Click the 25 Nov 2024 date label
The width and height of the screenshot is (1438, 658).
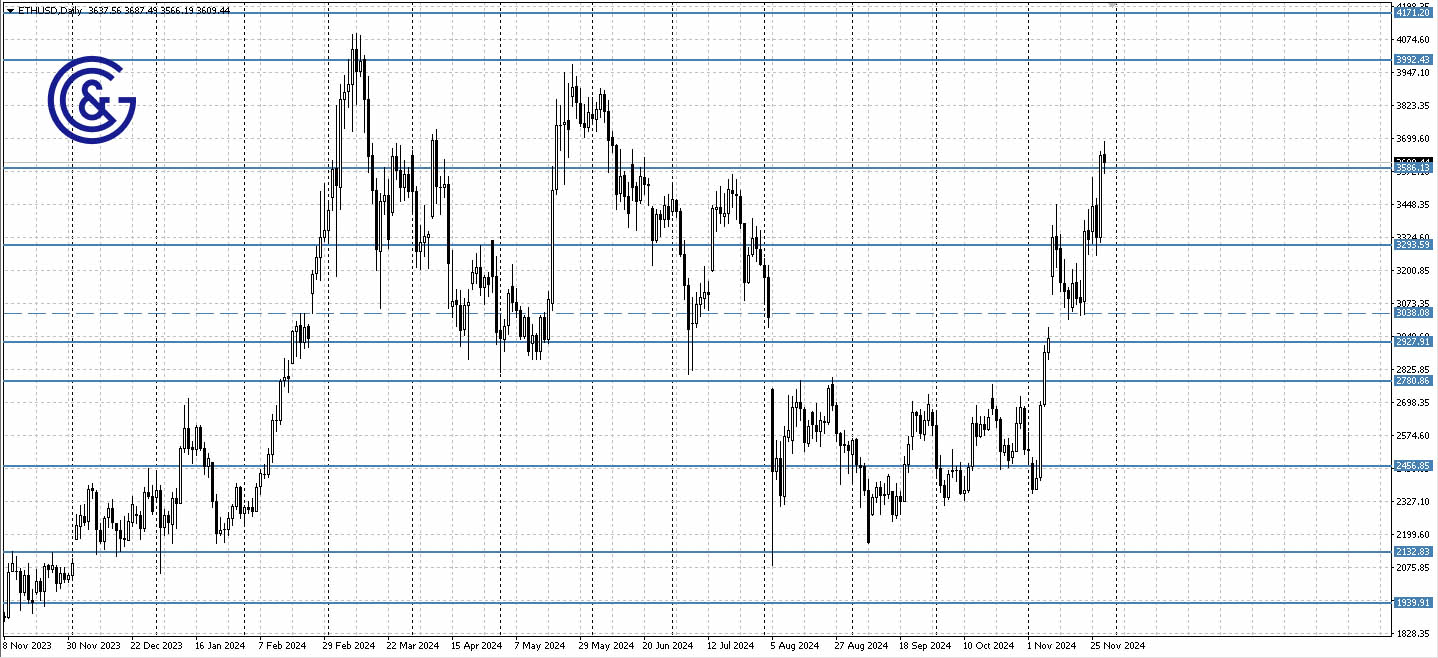coord(1118,646)
